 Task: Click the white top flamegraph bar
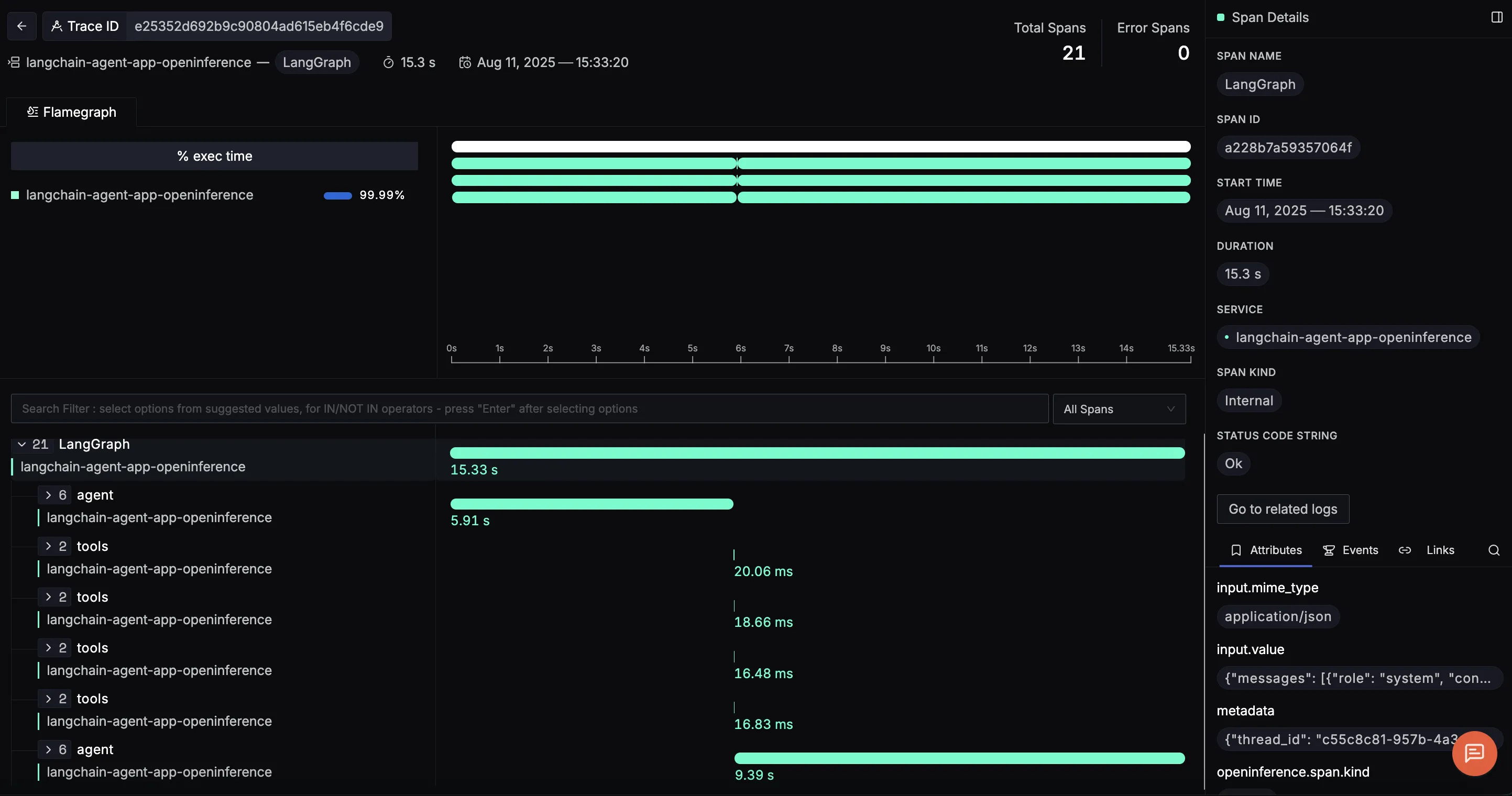(x=820, y=147)
